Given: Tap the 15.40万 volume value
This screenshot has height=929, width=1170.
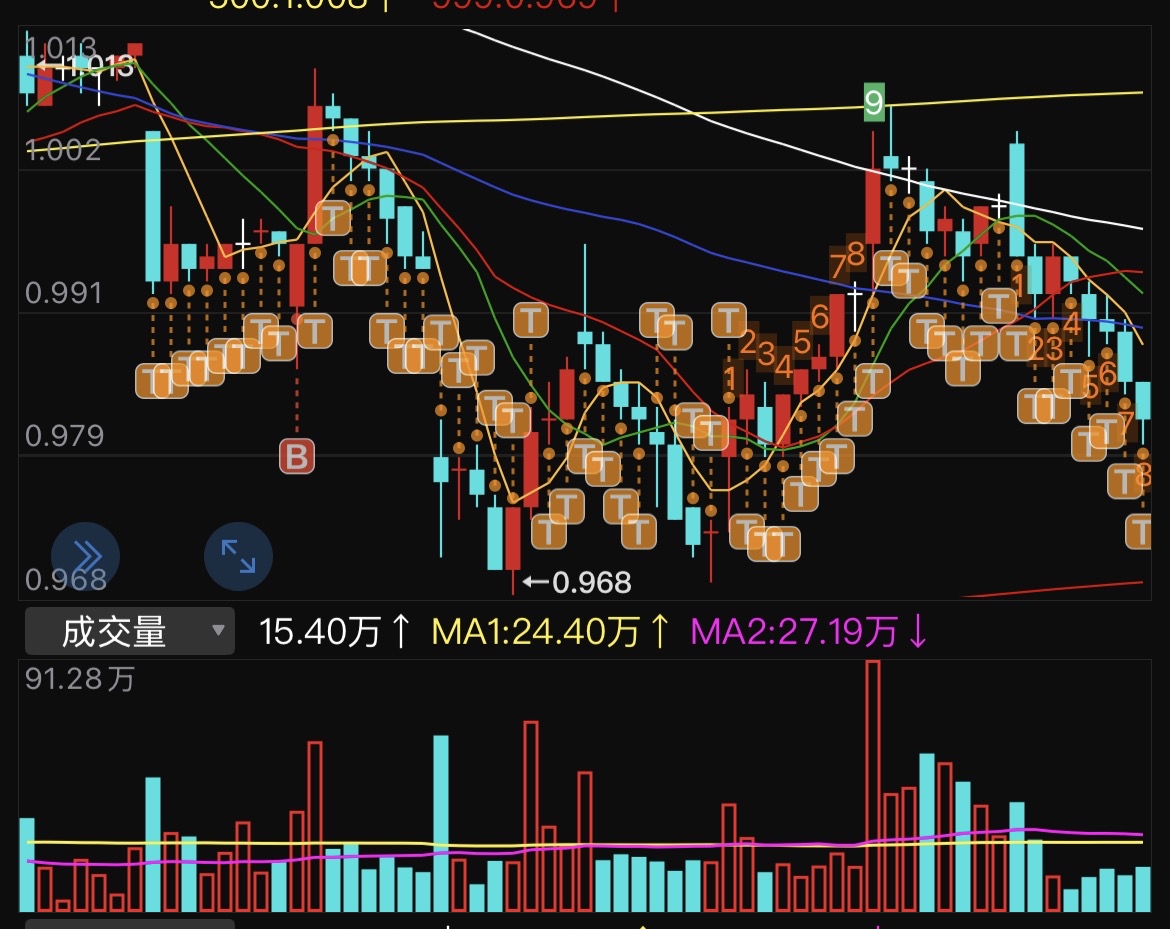Looking at the screenshot, I should pyautogui.click(x=334, y=631).
